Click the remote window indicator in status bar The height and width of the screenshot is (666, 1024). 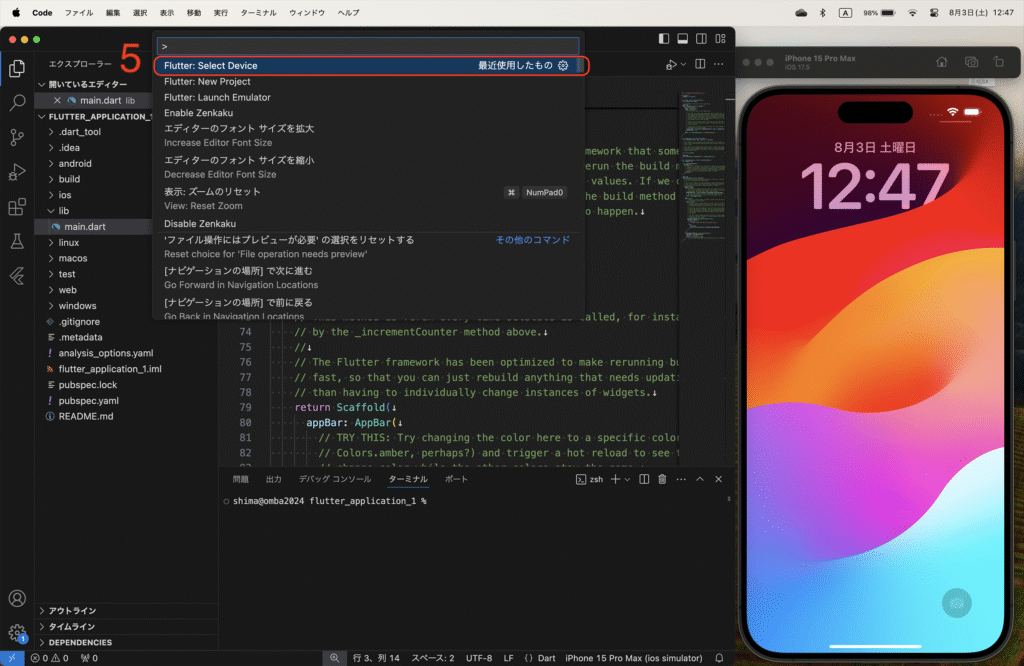[x=12, y=658]
